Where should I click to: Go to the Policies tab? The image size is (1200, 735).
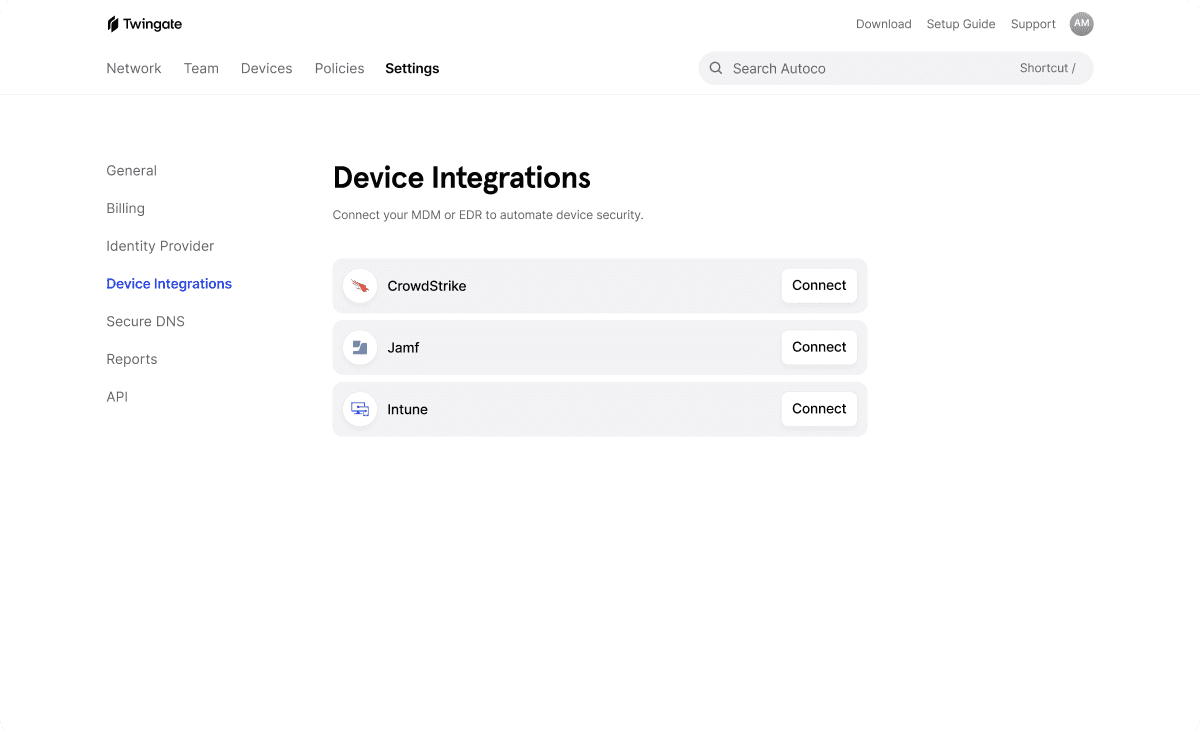coord(340,68)
